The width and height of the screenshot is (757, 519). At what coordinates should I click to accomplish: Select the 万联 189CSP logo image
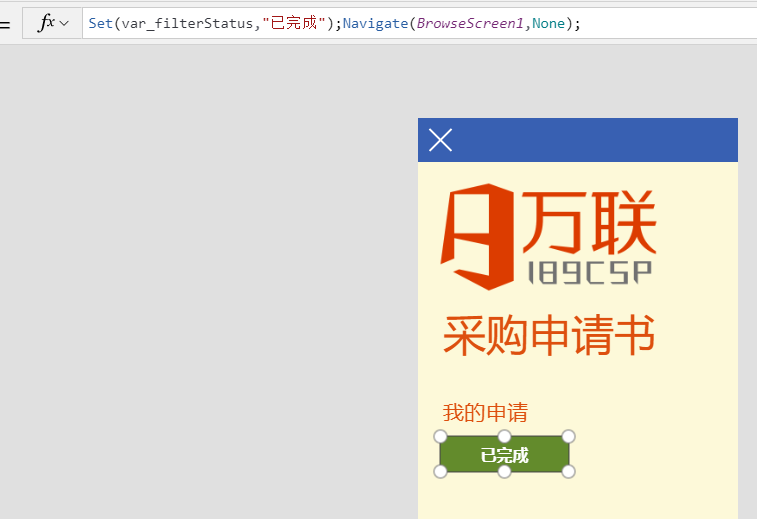click(x=548, y=237)
